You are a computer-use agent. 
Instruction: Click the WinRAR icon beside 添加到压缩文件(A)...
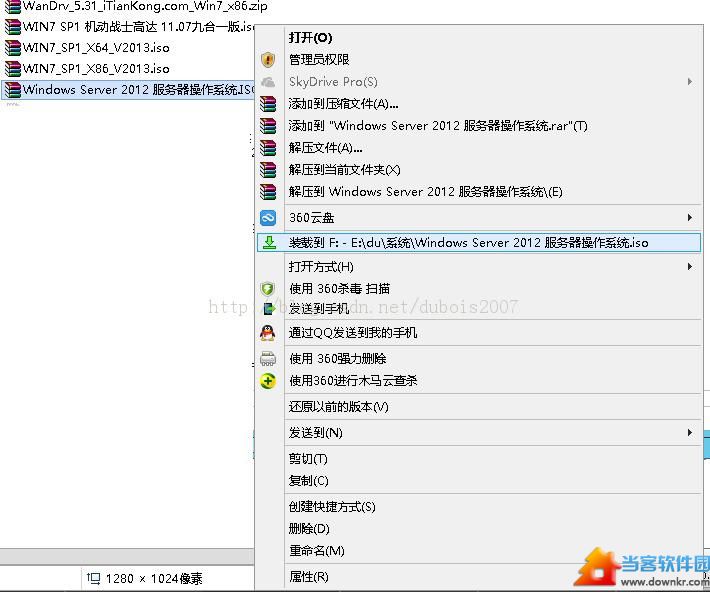click(268, 104)
